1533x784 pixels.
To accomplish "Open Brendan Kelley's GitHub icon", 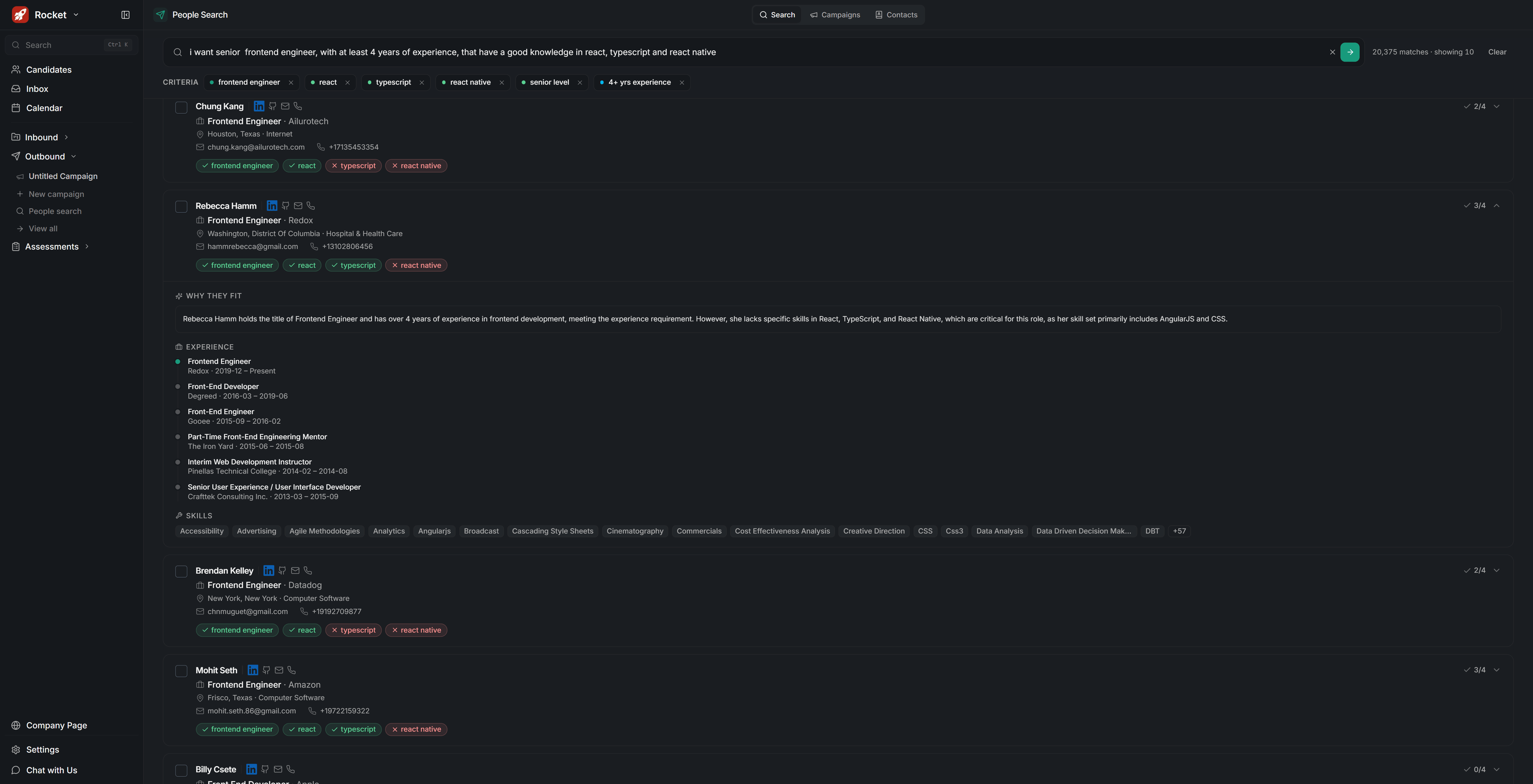I will (x=282, y=571).
